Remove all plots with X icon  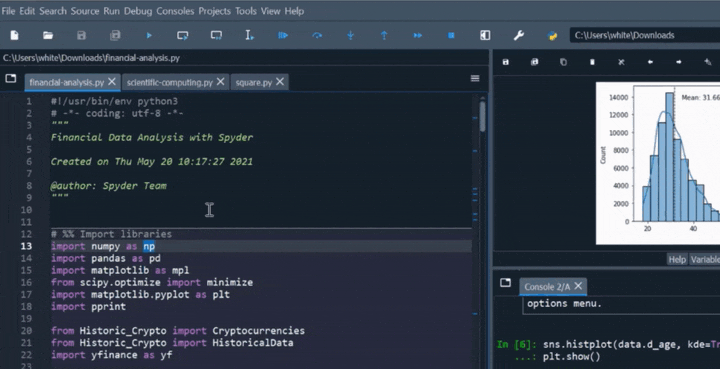click(621, 62)
